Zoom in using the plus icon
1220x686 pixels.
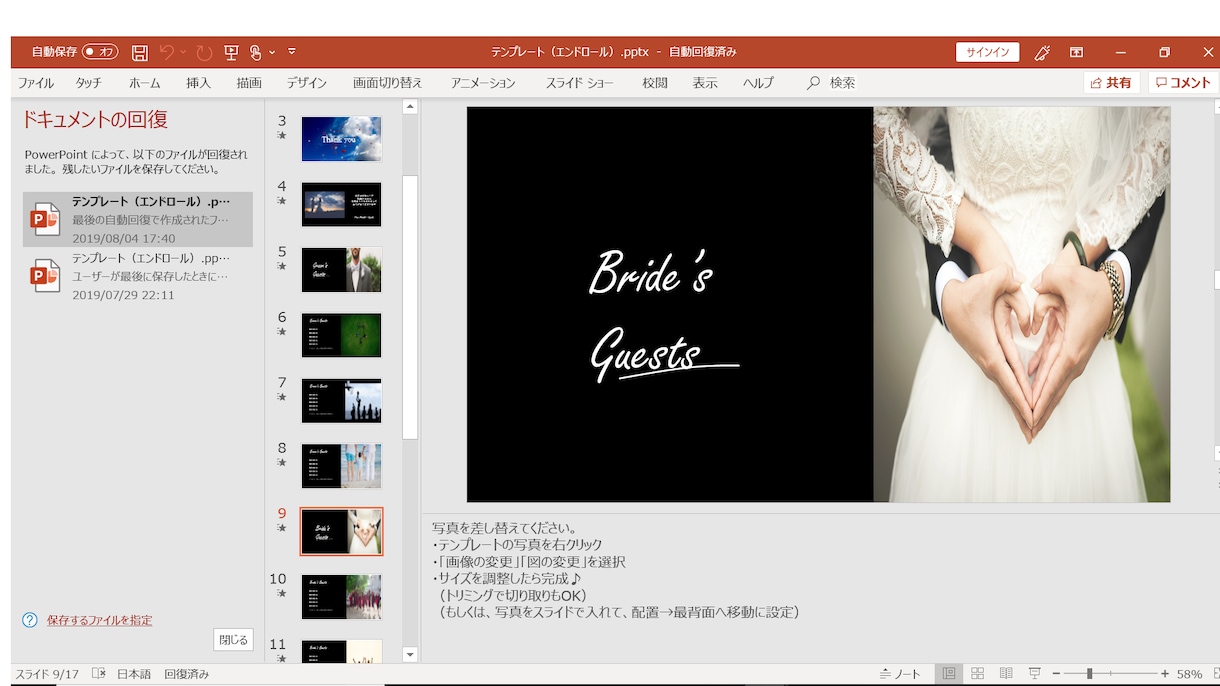pos(1165,674)
